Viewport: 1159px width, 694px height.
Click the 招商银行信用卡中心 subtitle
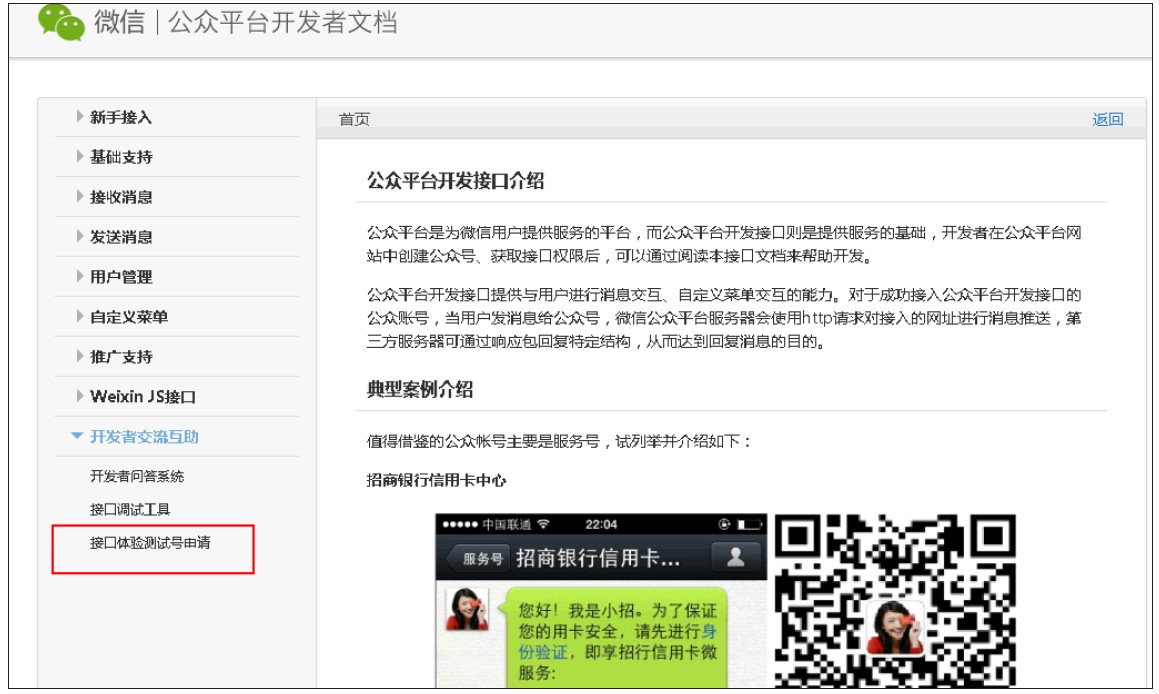tap(436, 480)
